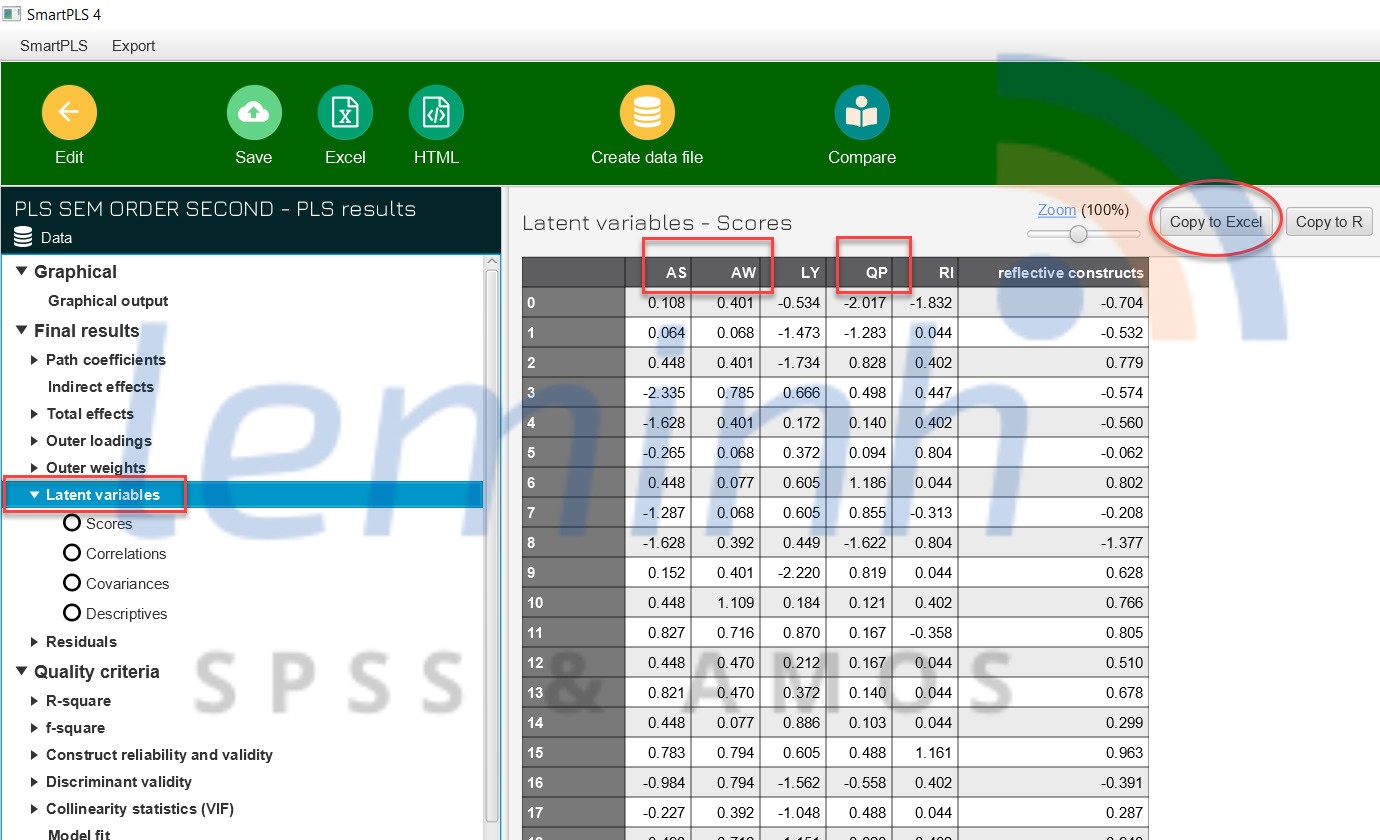Click the SmartPLS 4 title bar app icon
Screen dimensions: 1380x840
pos(12,14)
